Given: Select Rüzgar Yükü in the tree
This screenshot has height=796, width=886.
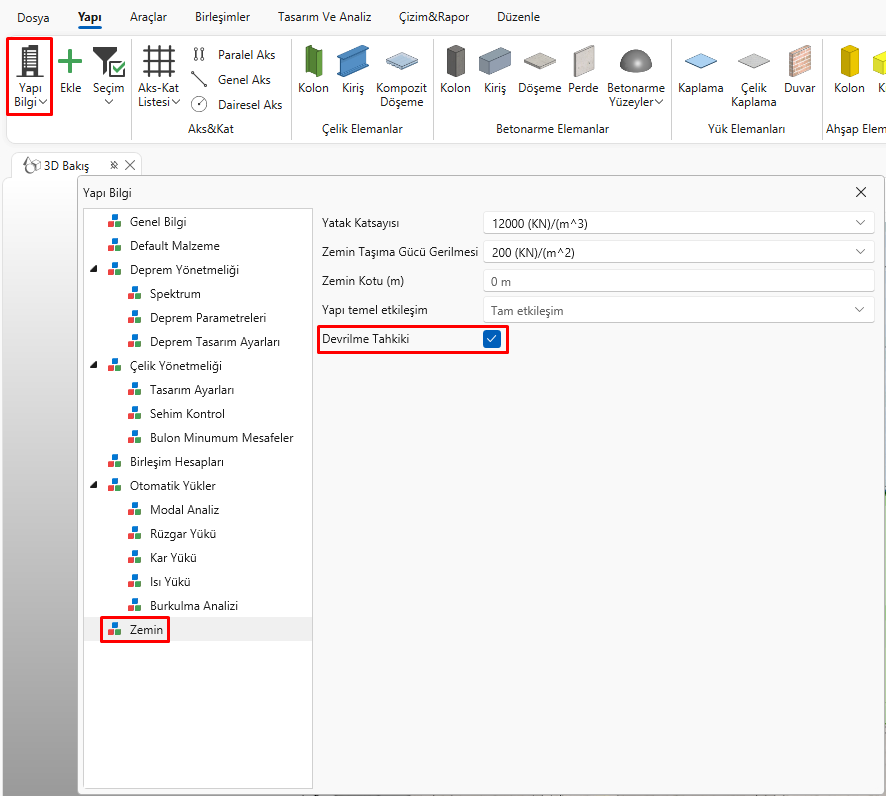Looking at the screenshot, I should [182, 534].
